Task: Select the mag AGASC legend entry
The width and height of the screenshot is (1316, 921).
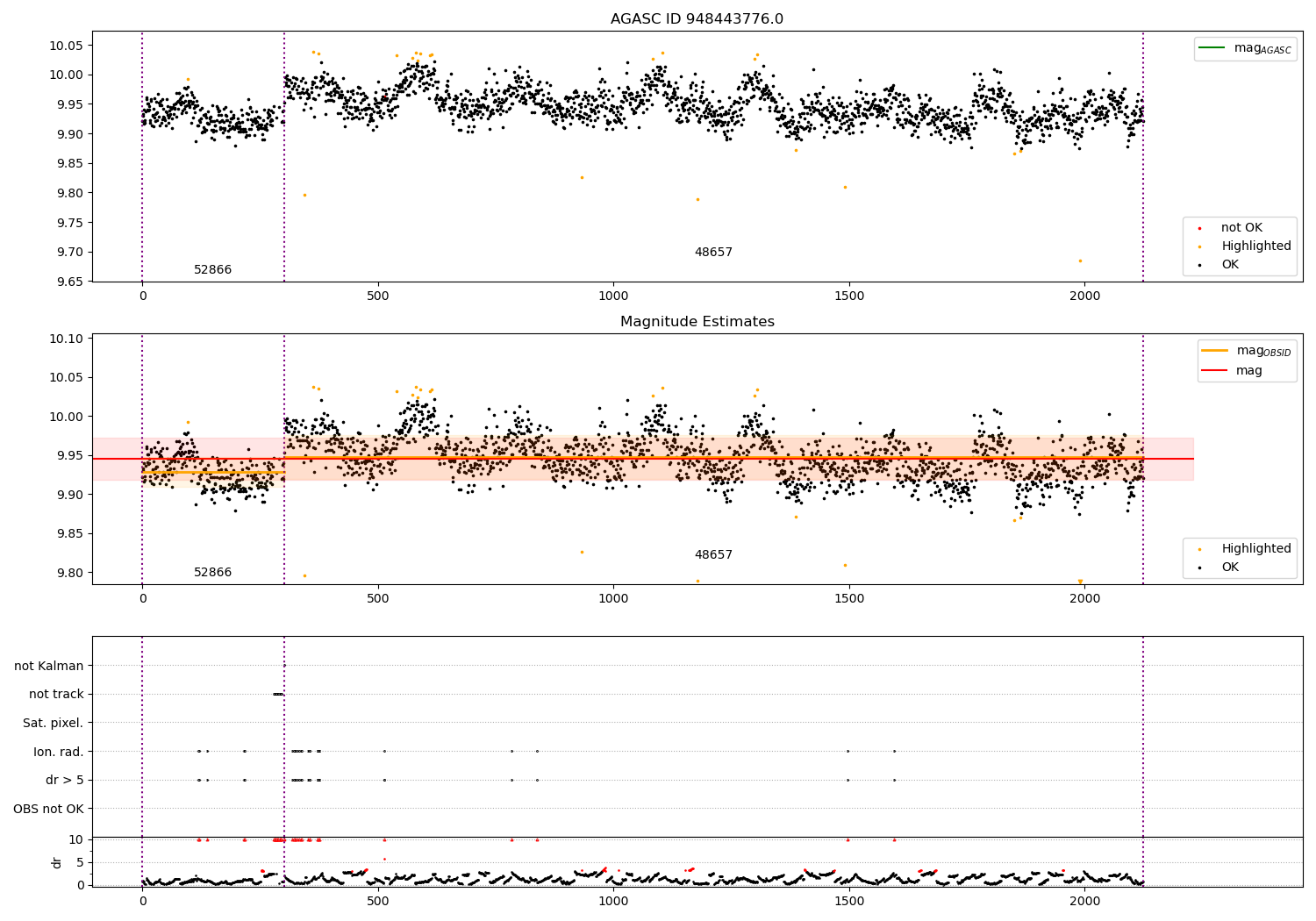Action: click(1245, 48)
